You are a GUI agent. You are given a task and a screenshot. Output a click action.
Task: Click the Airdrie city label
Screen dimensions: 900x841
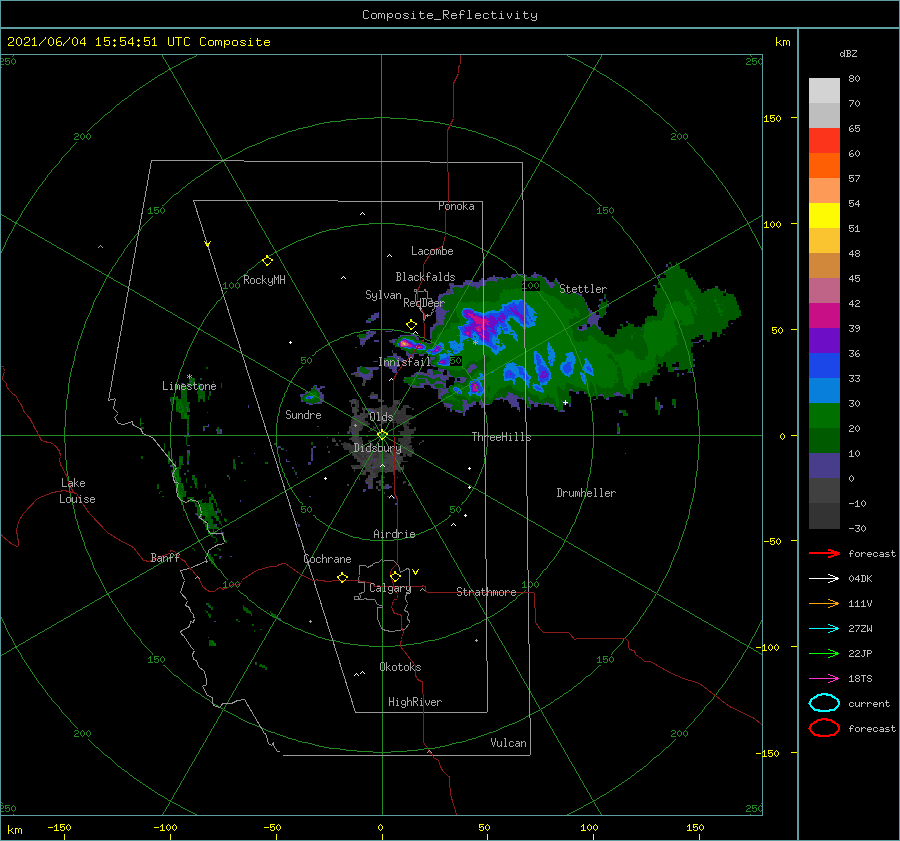click(x=394, y=534)
